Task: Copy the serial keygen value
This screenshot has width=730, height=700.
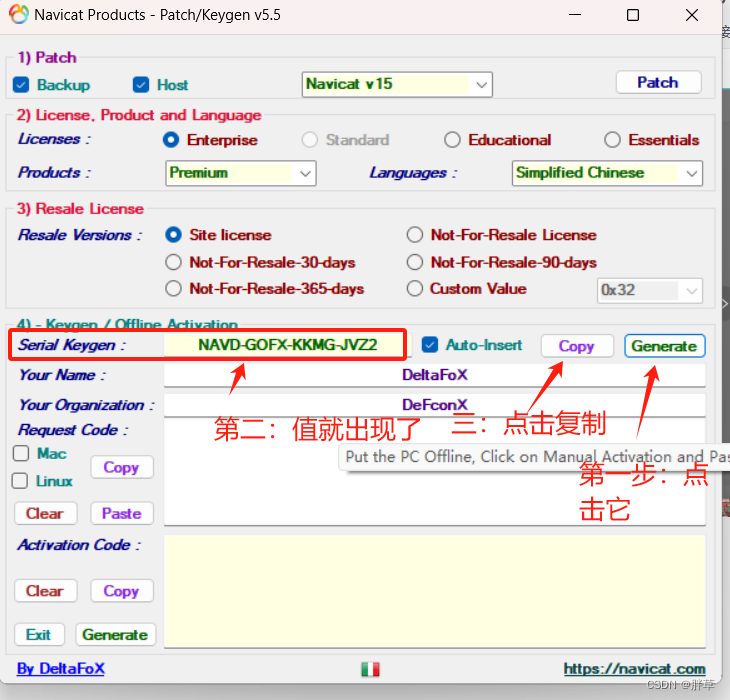Action: [x=577, y=346]
